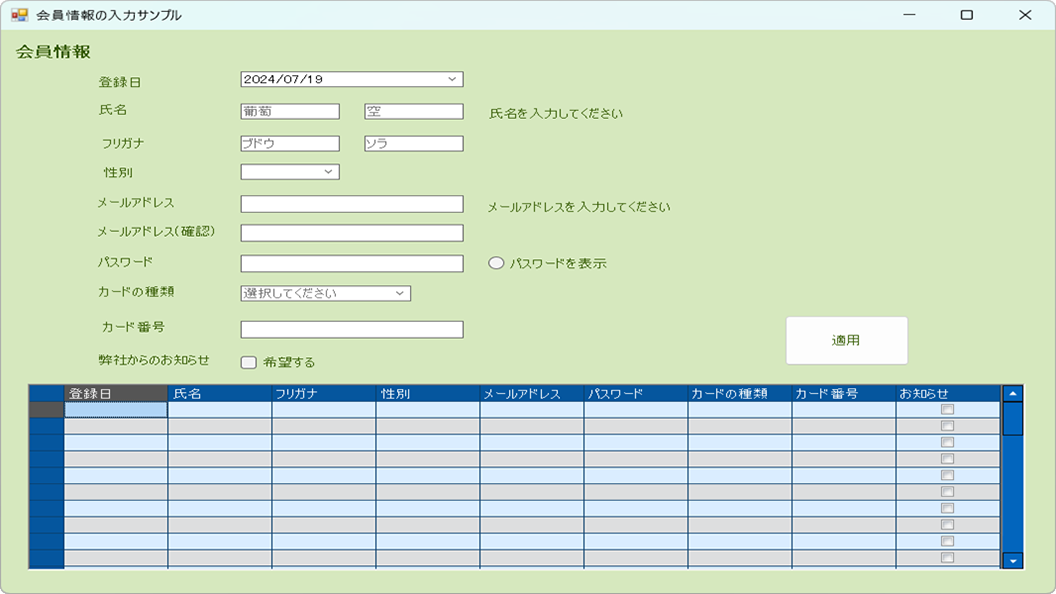The image size is (1056, 594).
Task: Minimize the 会員情報の入力サンプル window
Action: (909, 15)
